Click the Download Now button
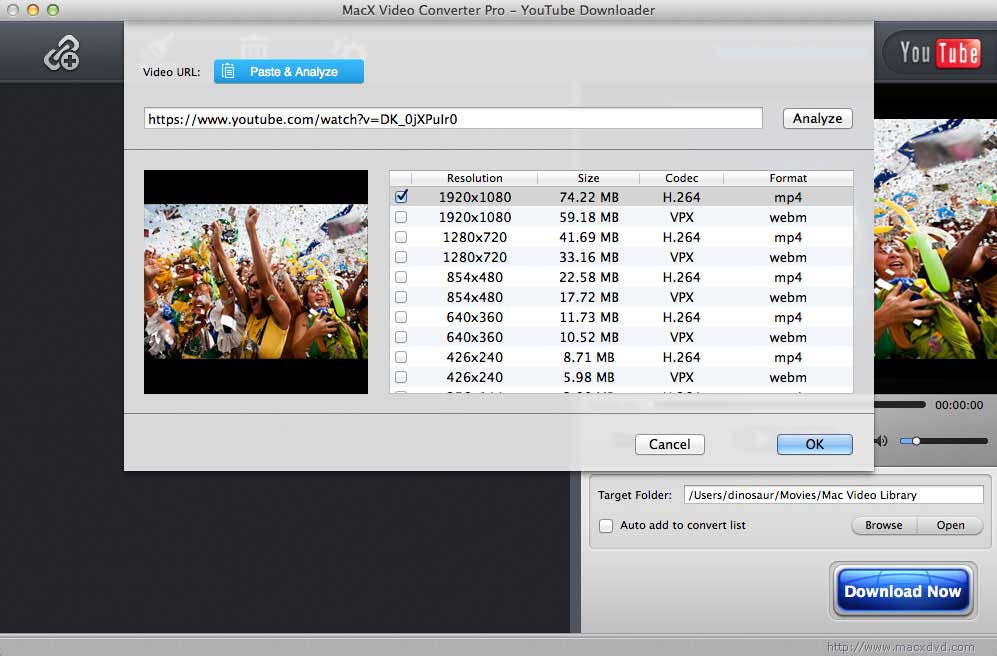This screenshot has width=997, height=656. click(x=902, y=591)
